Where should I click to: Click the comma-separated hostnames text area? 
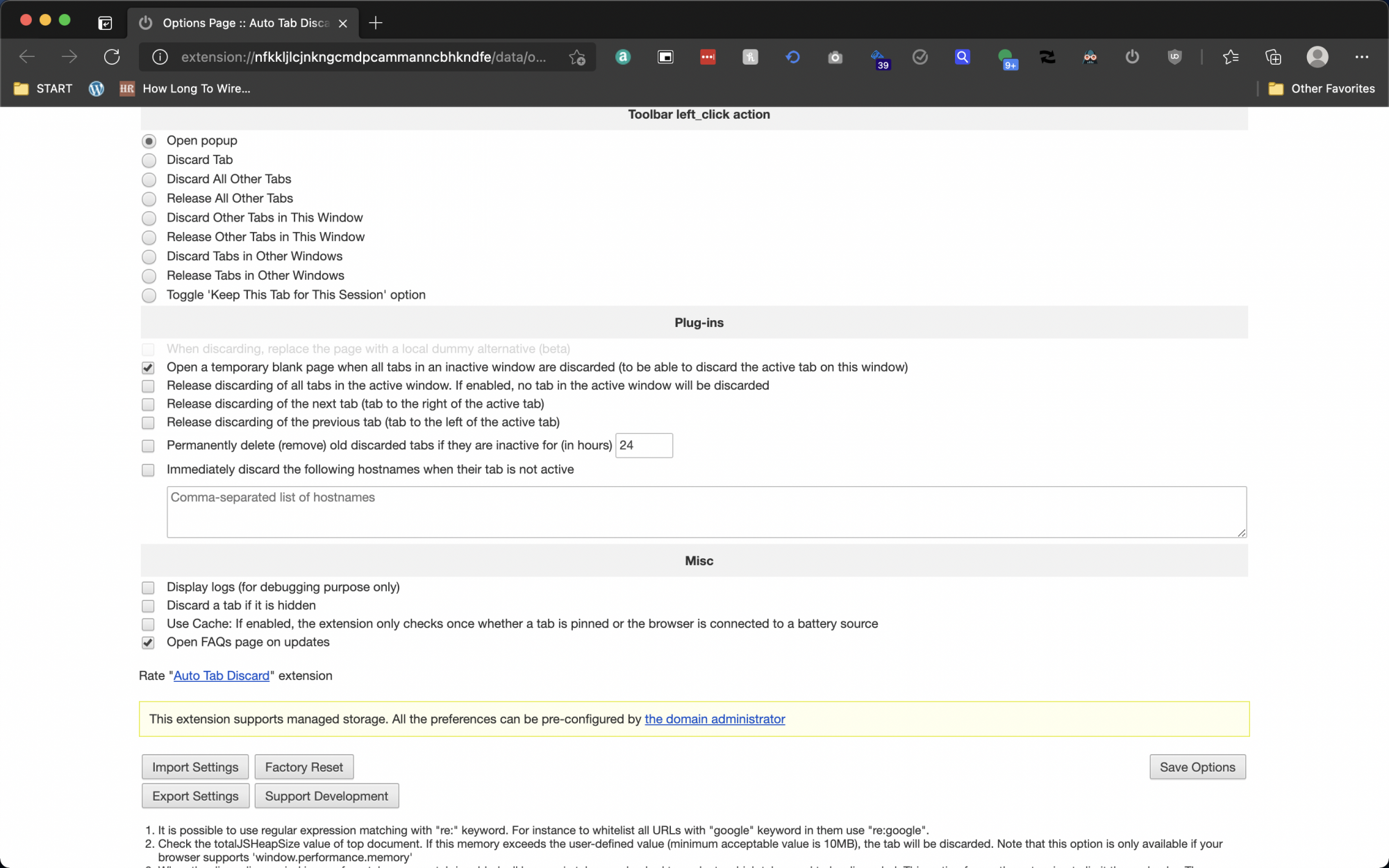click(x=706, y=512)
